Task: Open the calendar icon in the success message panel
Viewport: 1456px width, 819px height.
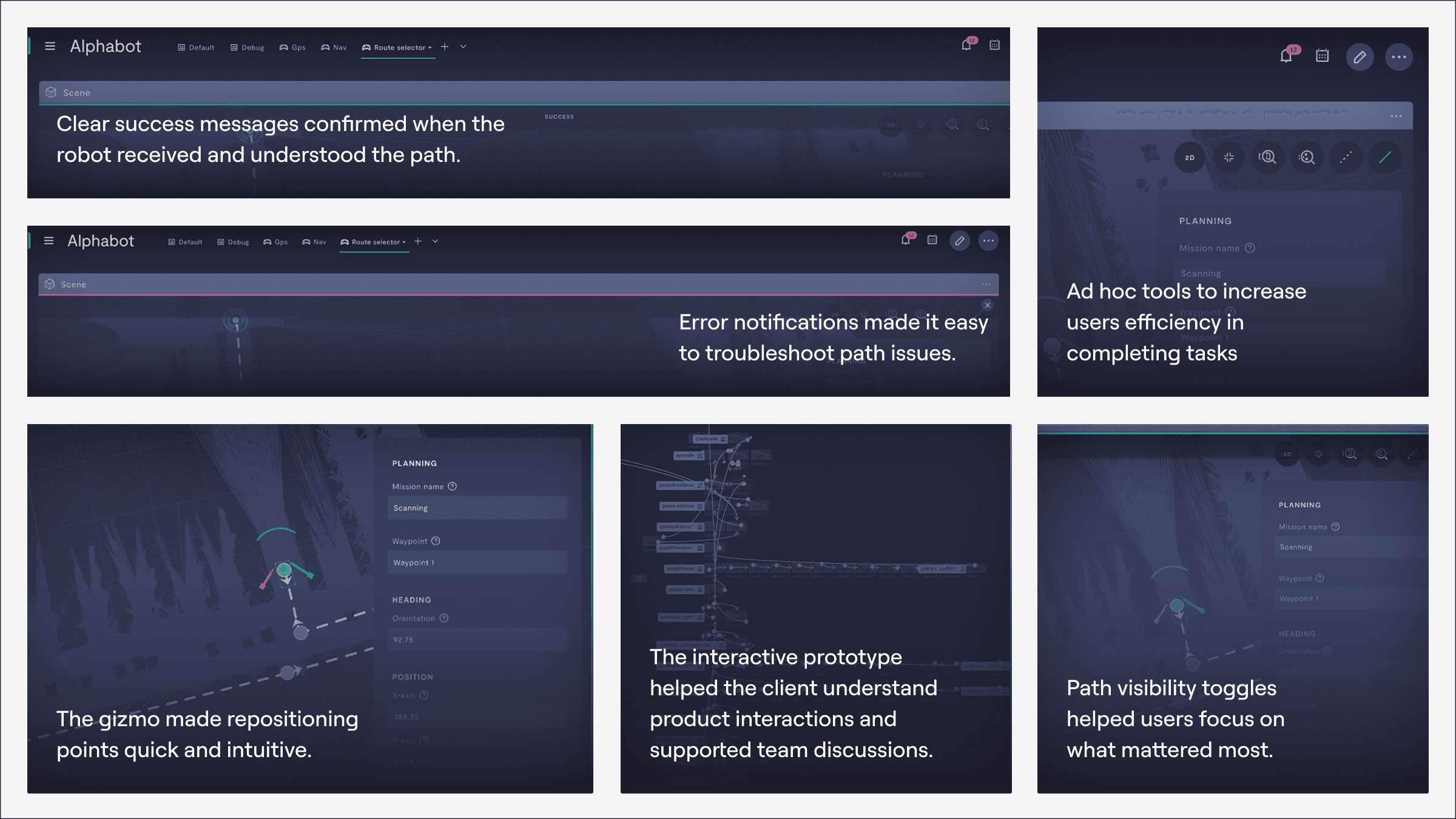Action: pyautogui.click(x=994, y=45)
